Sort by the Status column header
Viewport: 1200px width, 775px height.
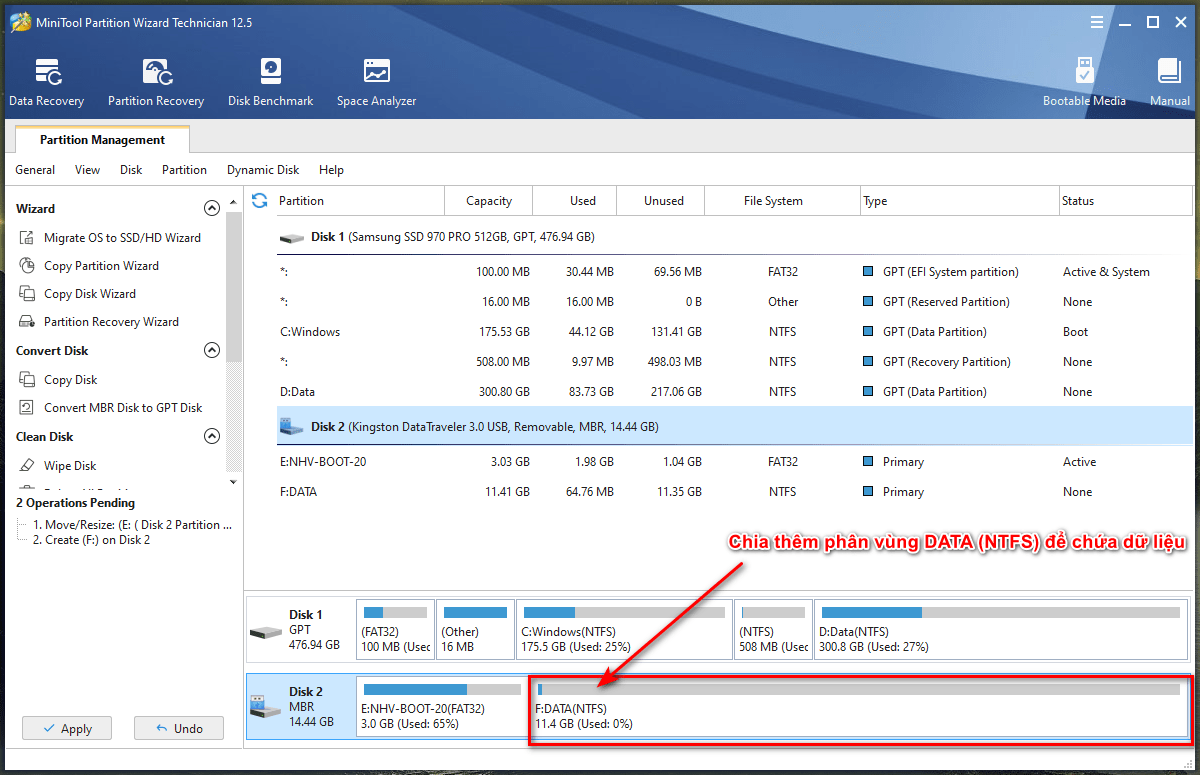(x=1126, y=201)
